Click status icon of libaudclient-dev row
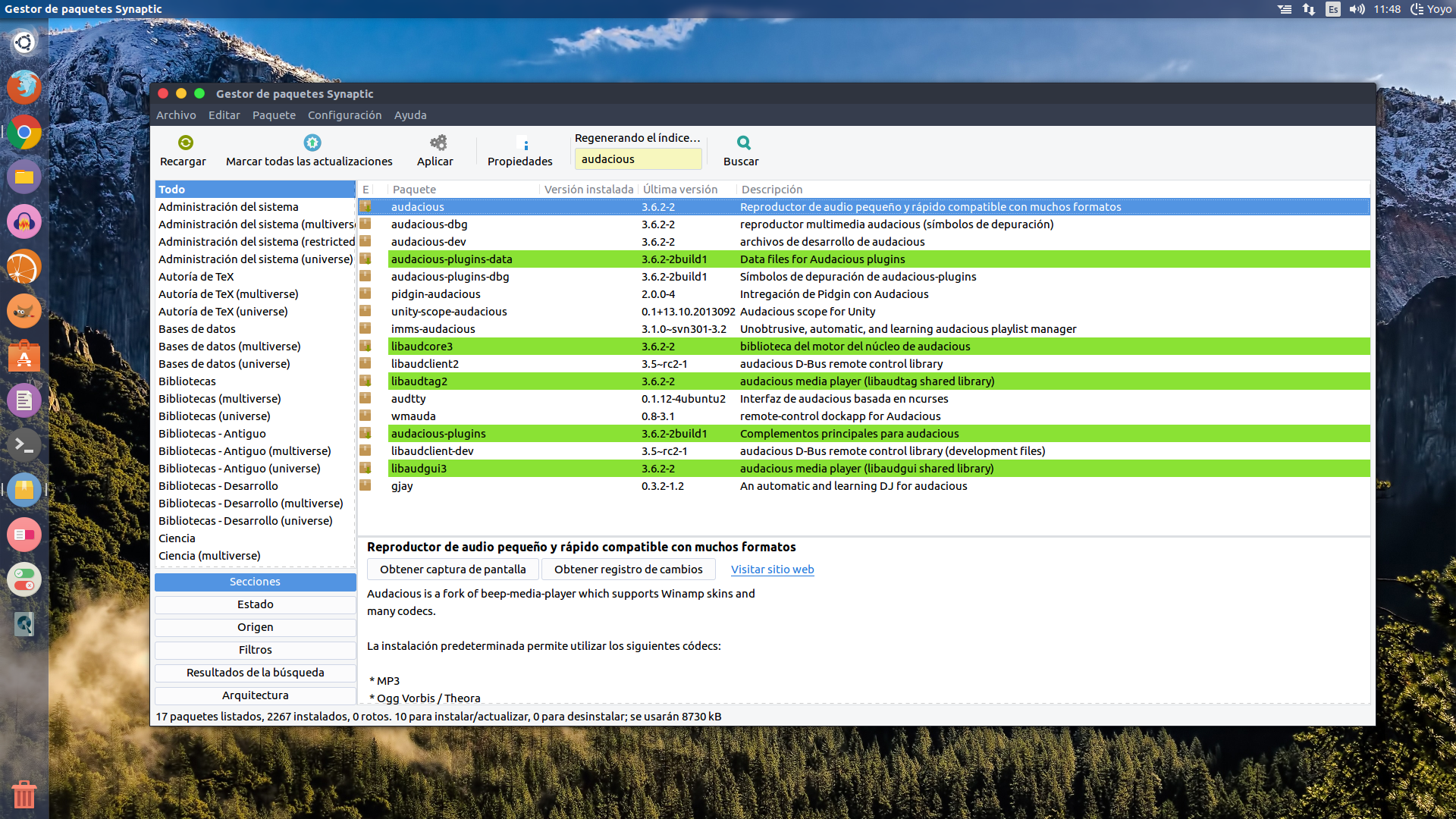Viewport: 1456px width, 819px height. 366,450
